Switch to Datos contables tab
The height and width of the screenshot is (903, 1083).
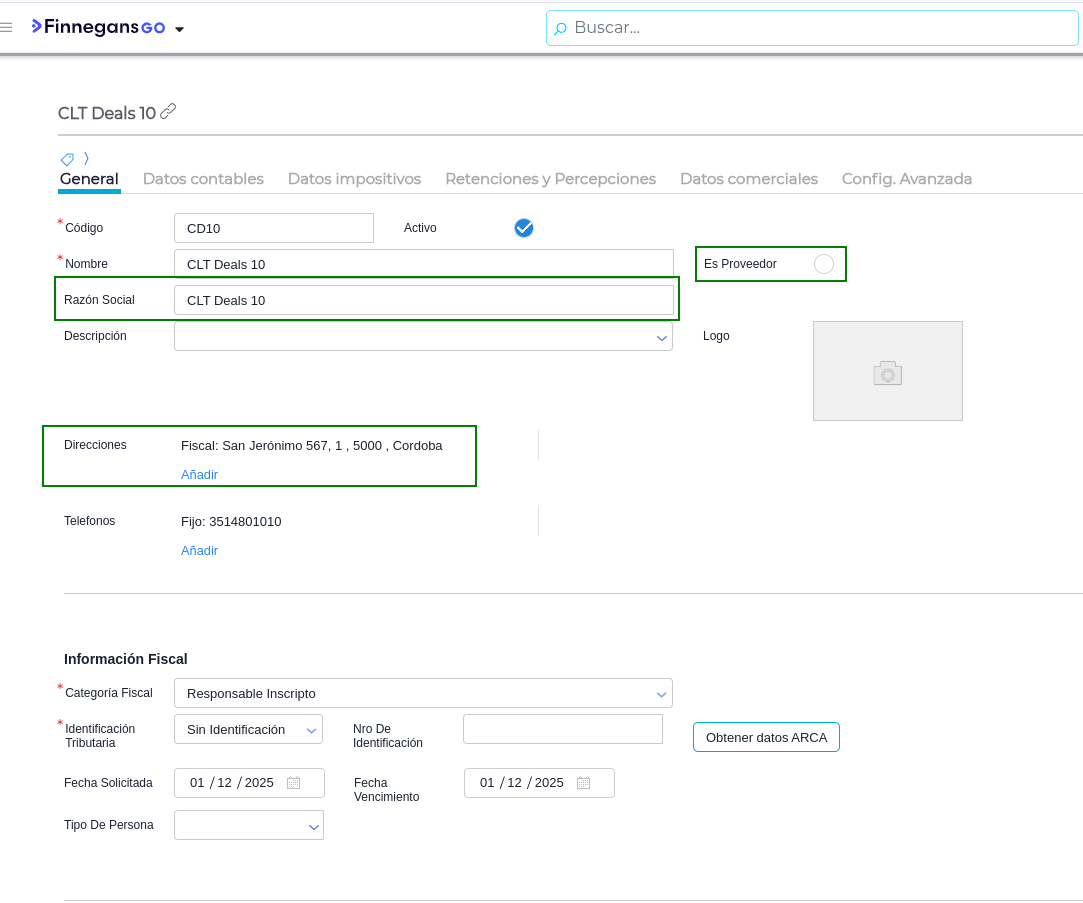[x=203, y=179]
